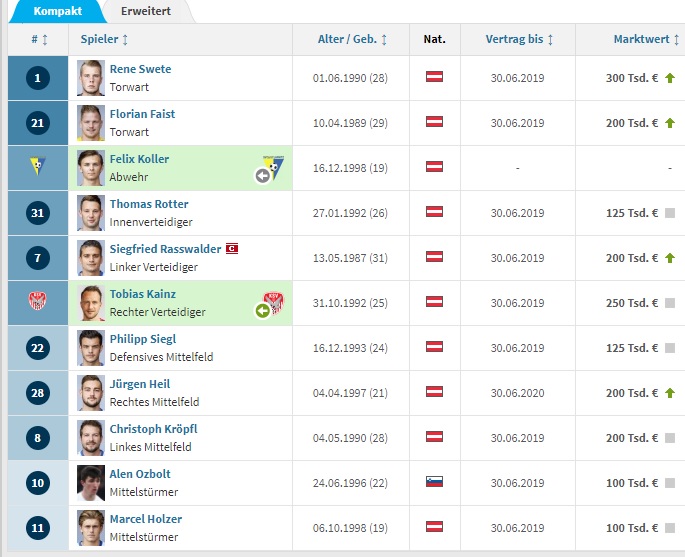Click the Slovenian flag for Alen Ozbolt
Image resolution: width=685 pixels, height=557 pixels.
tap(434, 481)
